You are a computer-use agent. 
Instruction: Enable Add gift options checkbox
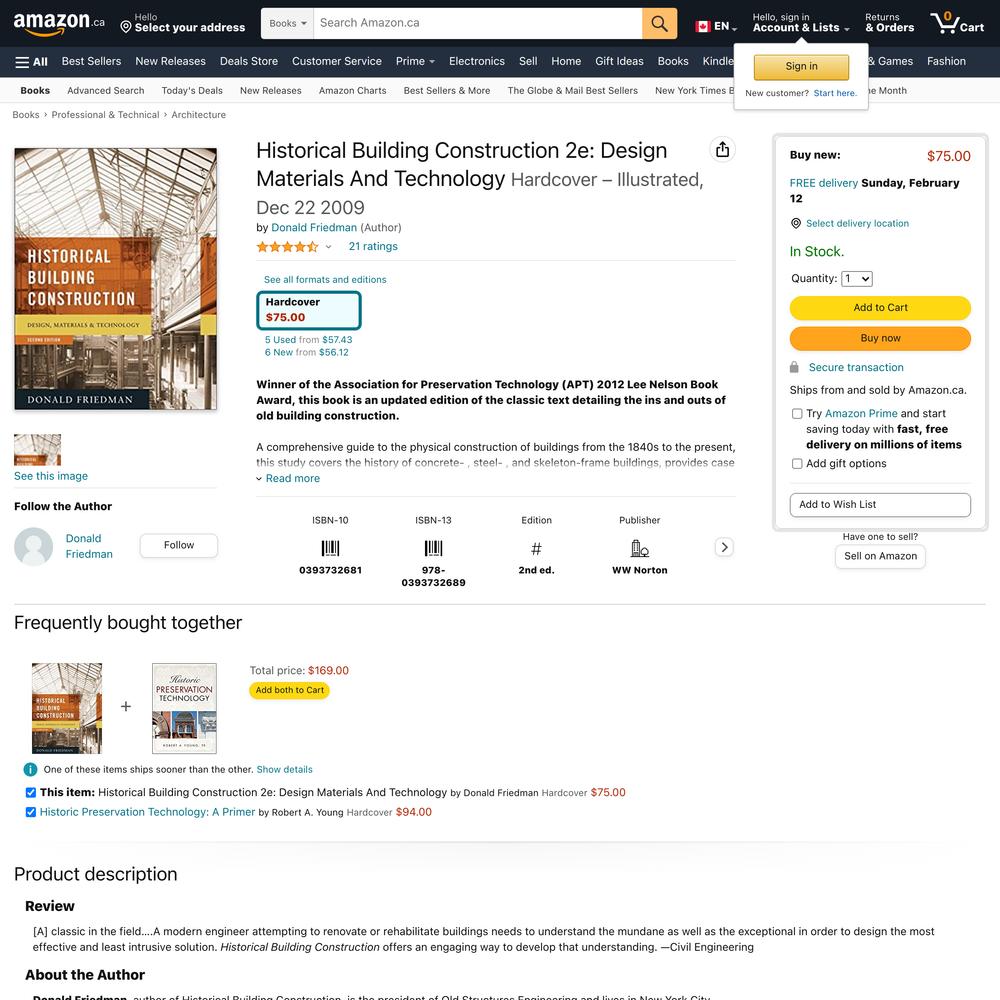[x=797, y=464]
